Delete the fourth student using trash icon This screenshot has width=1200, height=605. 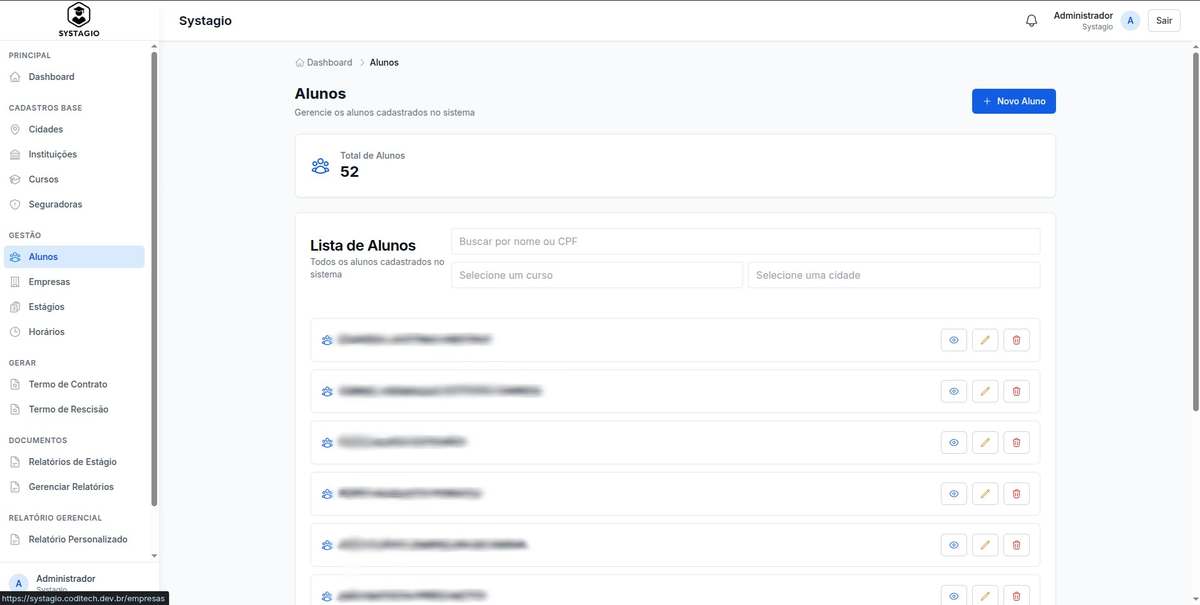1016,494
